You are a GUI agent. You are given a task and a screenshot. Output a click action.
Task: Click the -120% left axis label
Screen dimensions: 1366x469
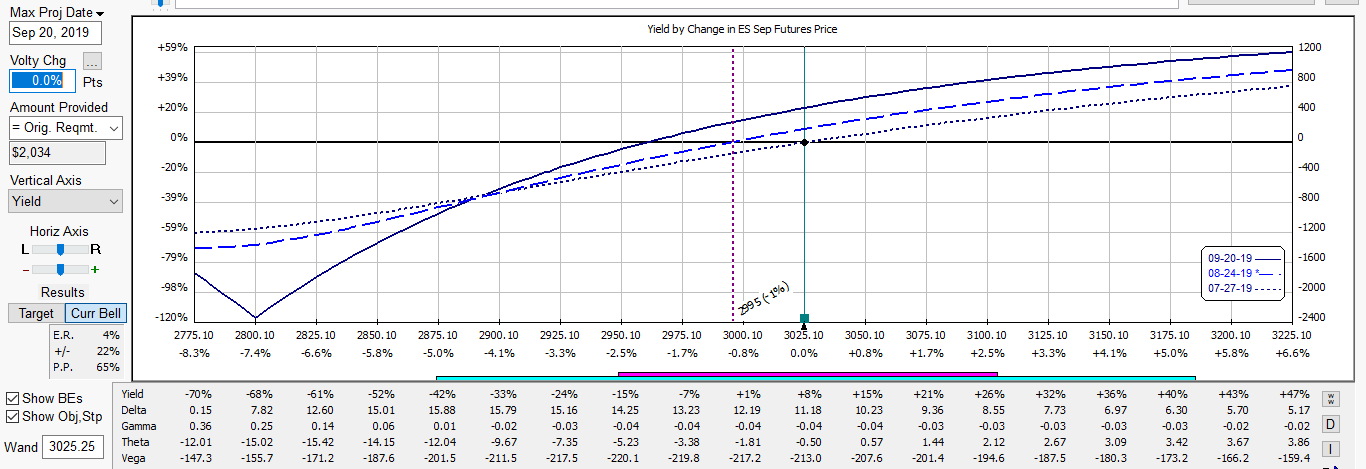coord(173,317)
